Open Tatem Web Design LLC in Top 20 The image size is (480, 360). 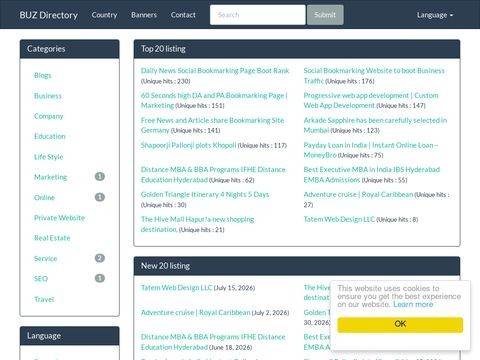coord(339,219)
